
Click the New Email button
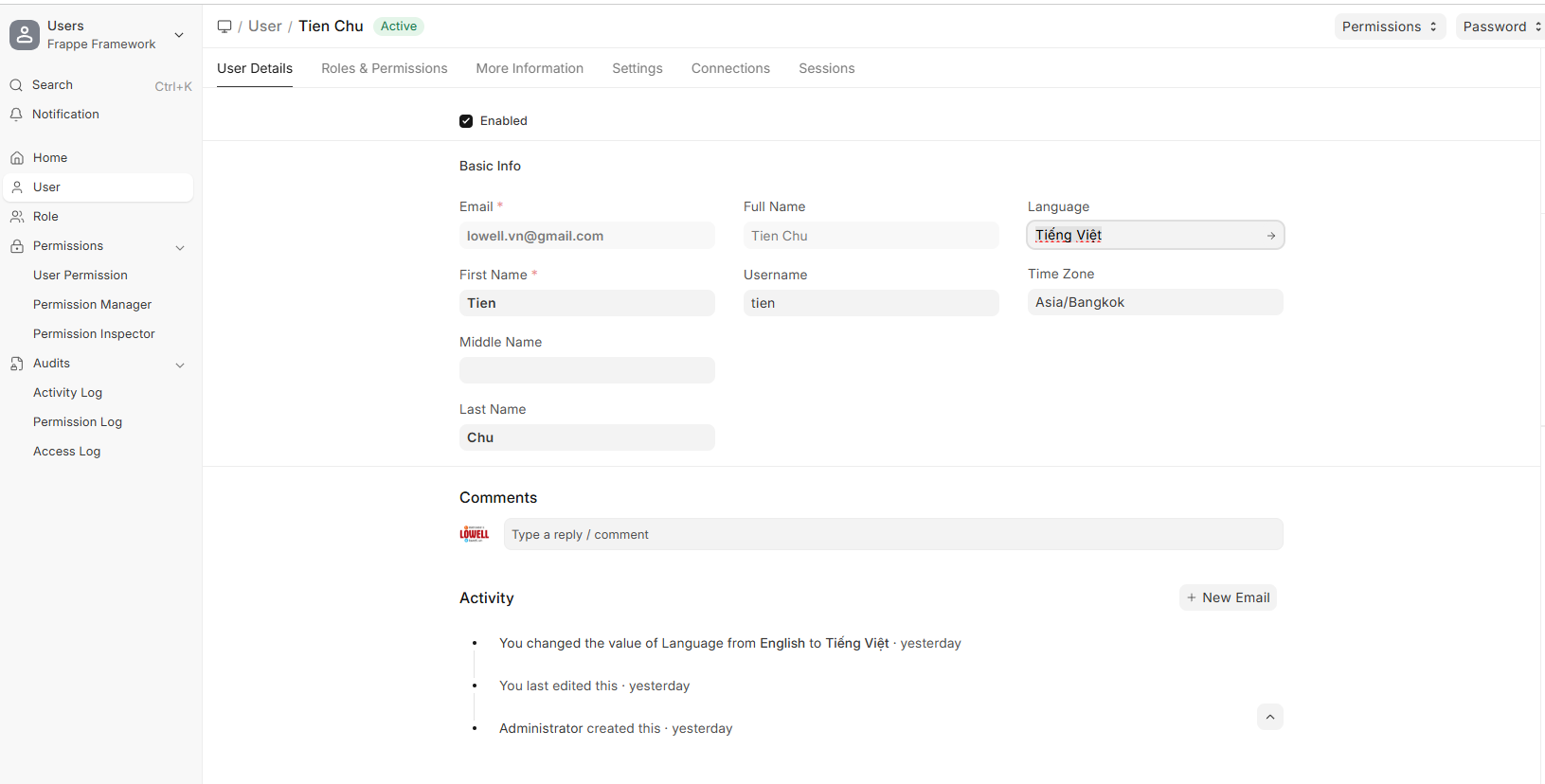point(1228,597)
